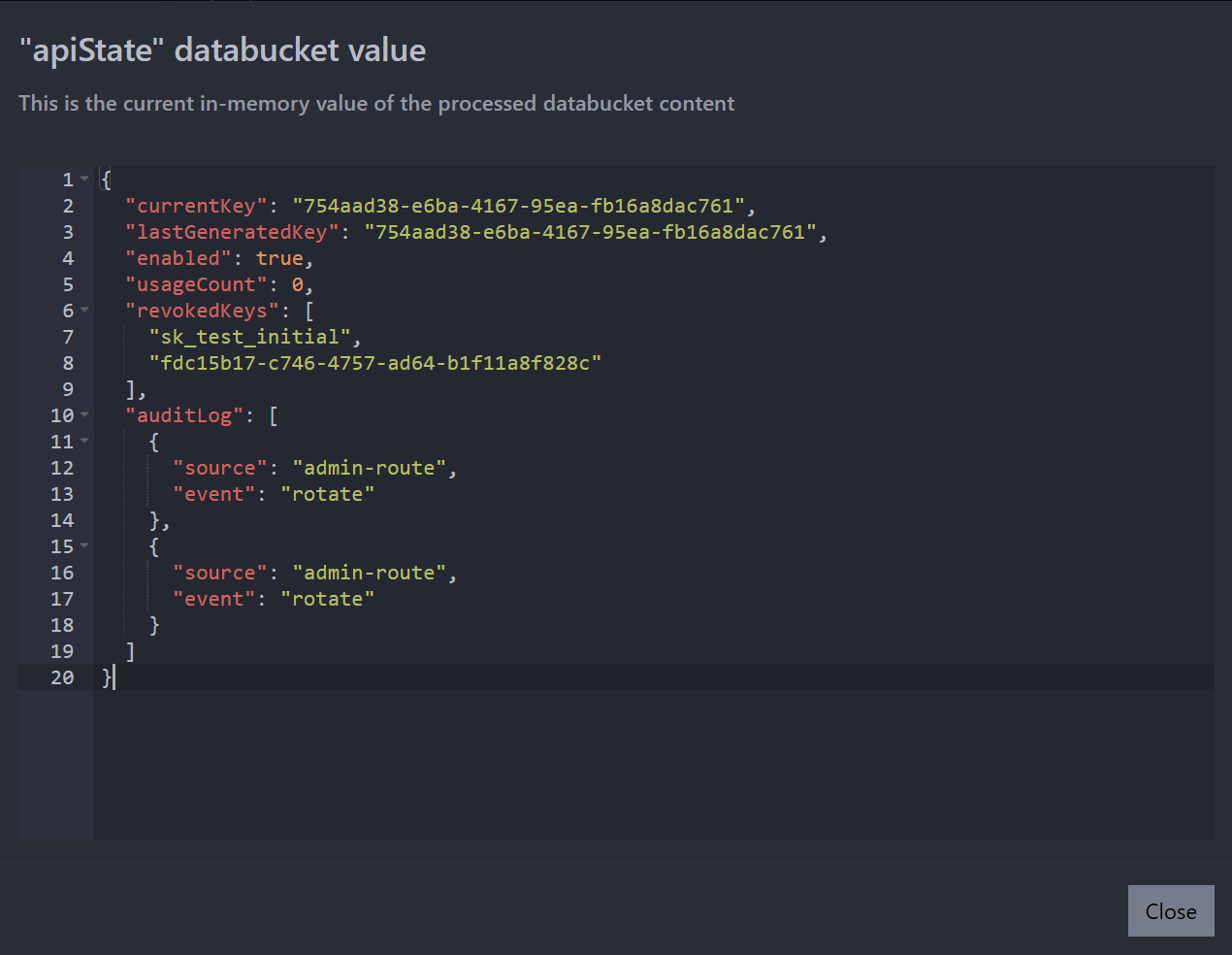The image size is (1232, 955).
Task: Click the "lastGeneratedKey" property name
Action: 233,232
